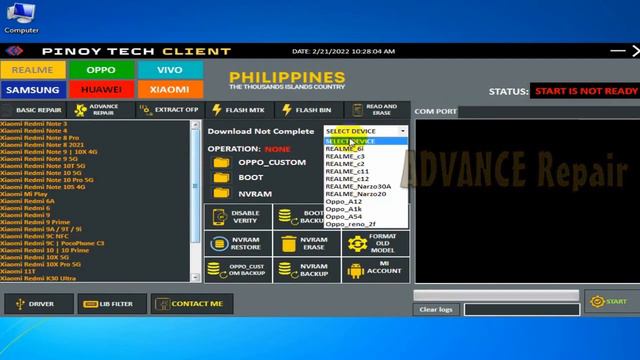Click the LIB Filter button

point(112,304)
